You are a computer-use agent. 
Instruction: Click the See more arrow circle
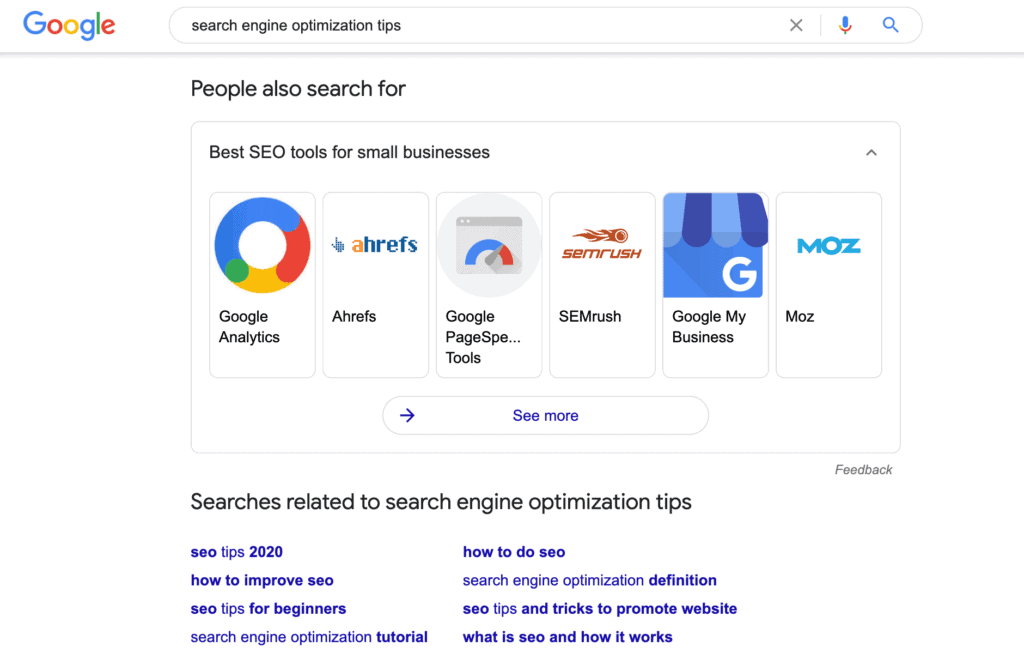408,415
